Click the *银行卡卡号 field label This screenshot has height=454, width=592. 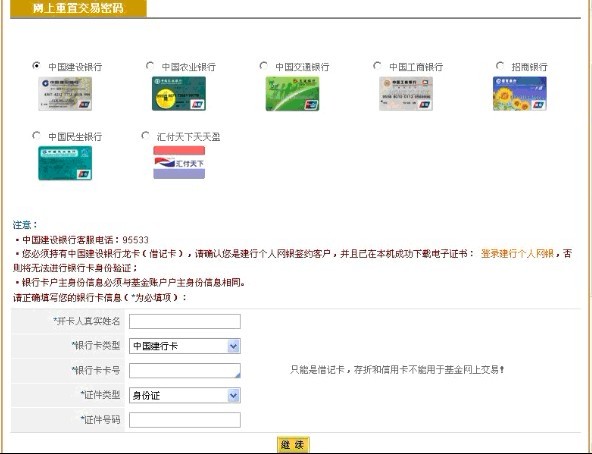click(96, 370)
